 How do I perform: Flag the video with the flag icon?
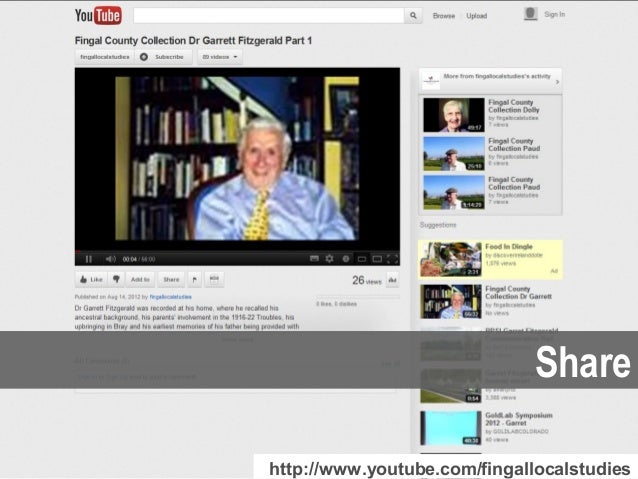tap(194, 280)
